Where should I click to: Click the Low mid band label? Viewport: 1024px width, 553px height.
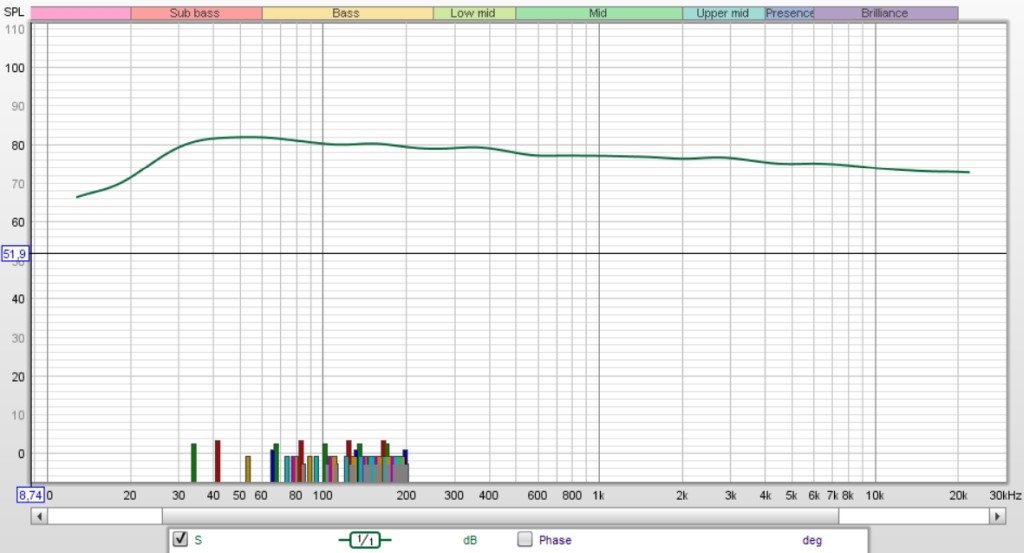474,14
